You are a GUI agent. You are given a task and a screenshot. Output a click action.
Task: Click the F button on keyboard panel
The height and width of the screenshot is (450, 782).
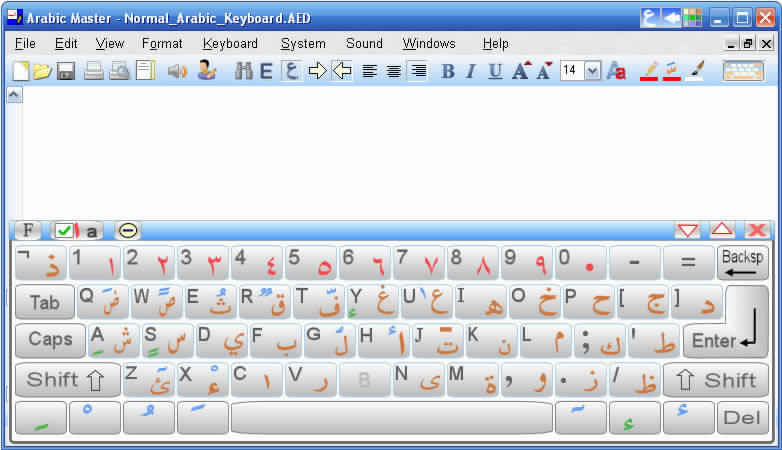(x=28, y=230)
